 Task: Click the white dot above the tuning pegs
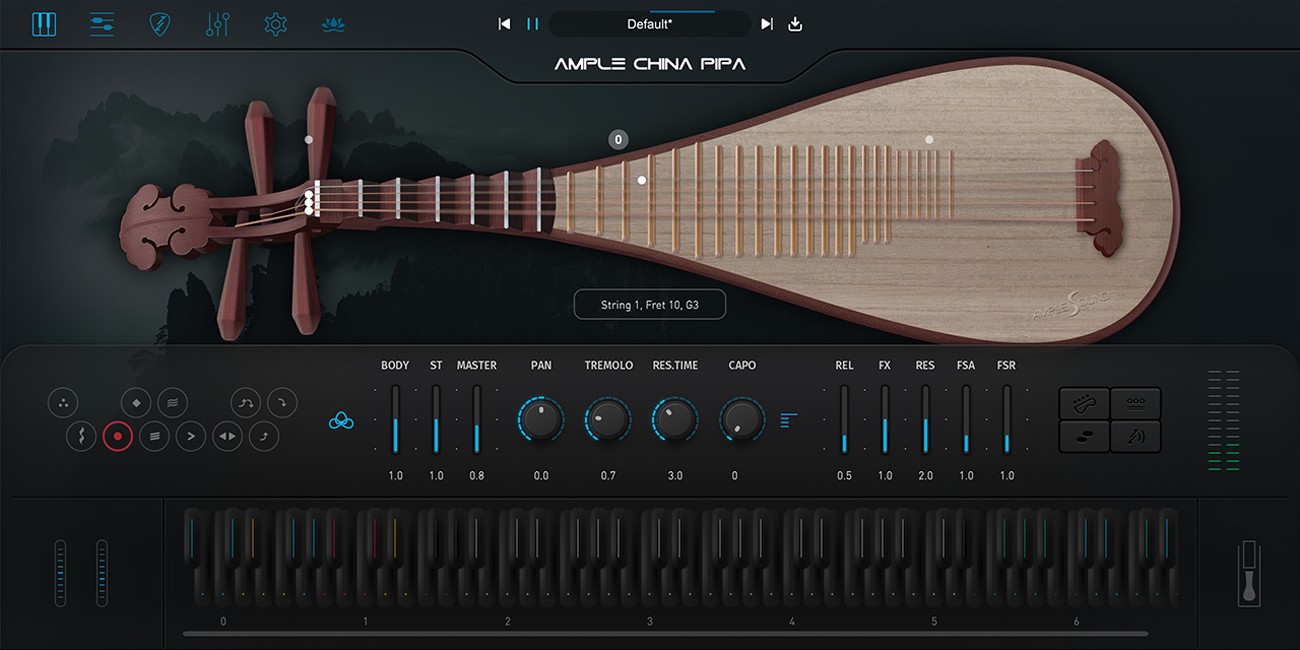click(x=309, y=140)
